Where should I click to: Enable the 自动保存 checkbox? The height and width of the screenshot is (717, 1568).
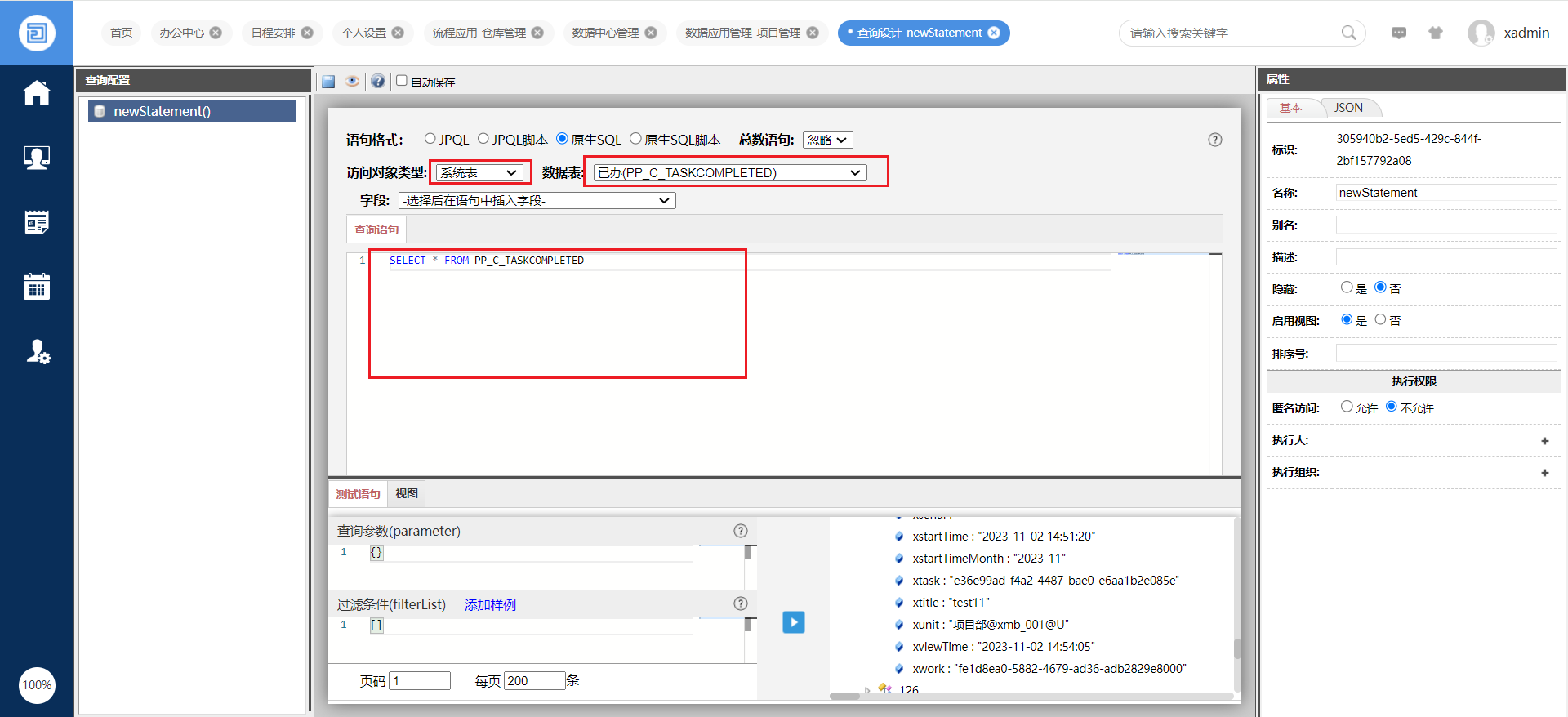click(x=402, y=81)
